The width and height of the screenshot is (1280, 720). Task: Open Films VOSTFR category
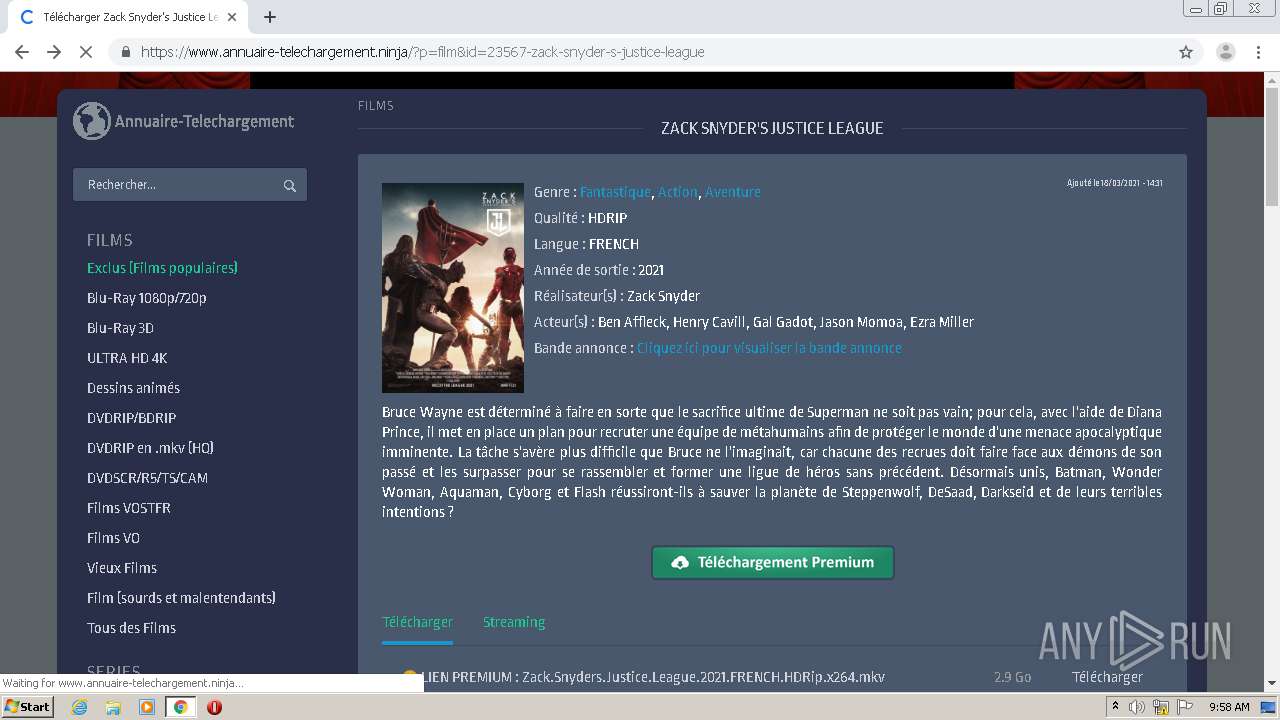click(129, 508)
